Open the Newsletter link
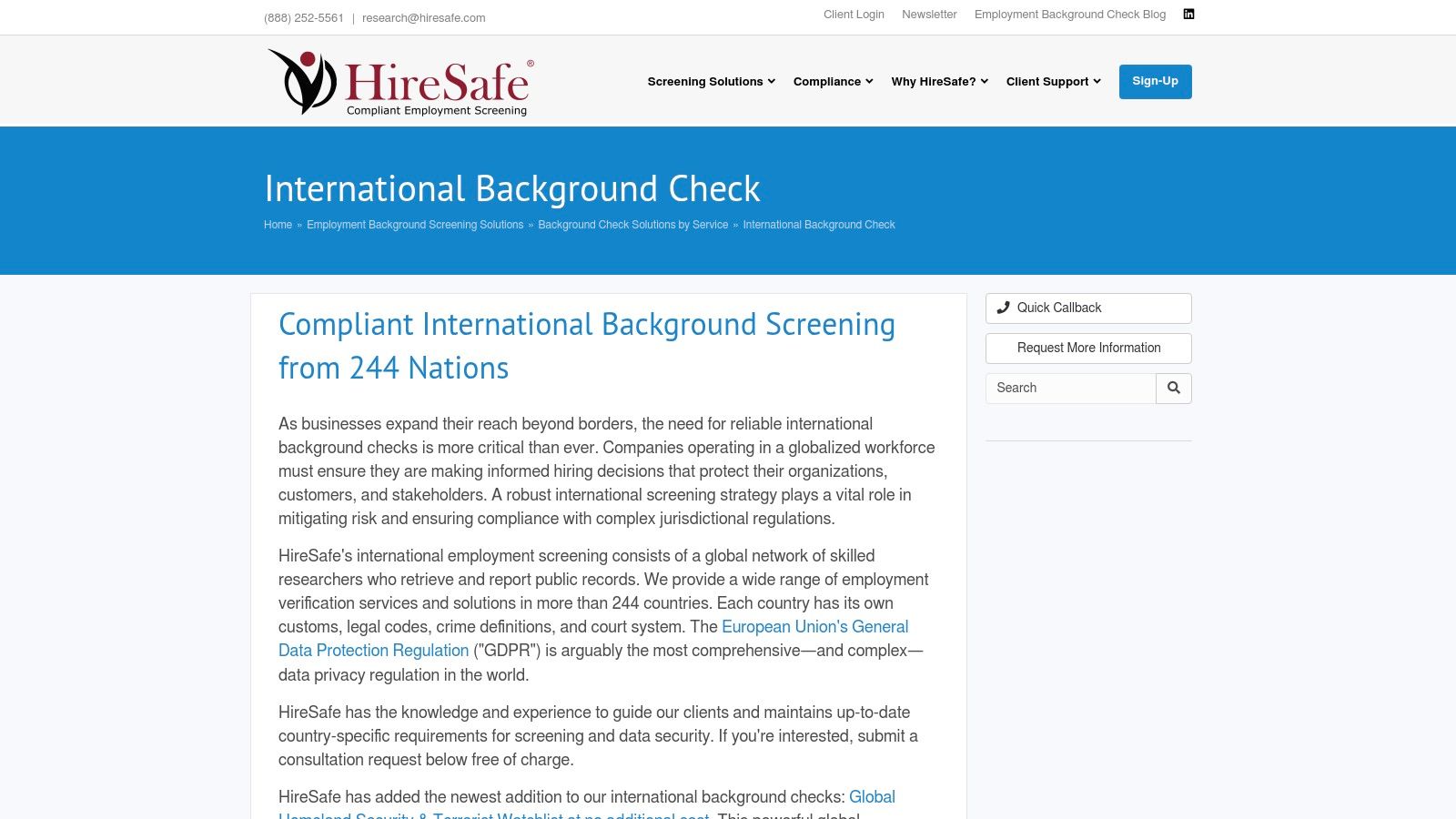 929,15
